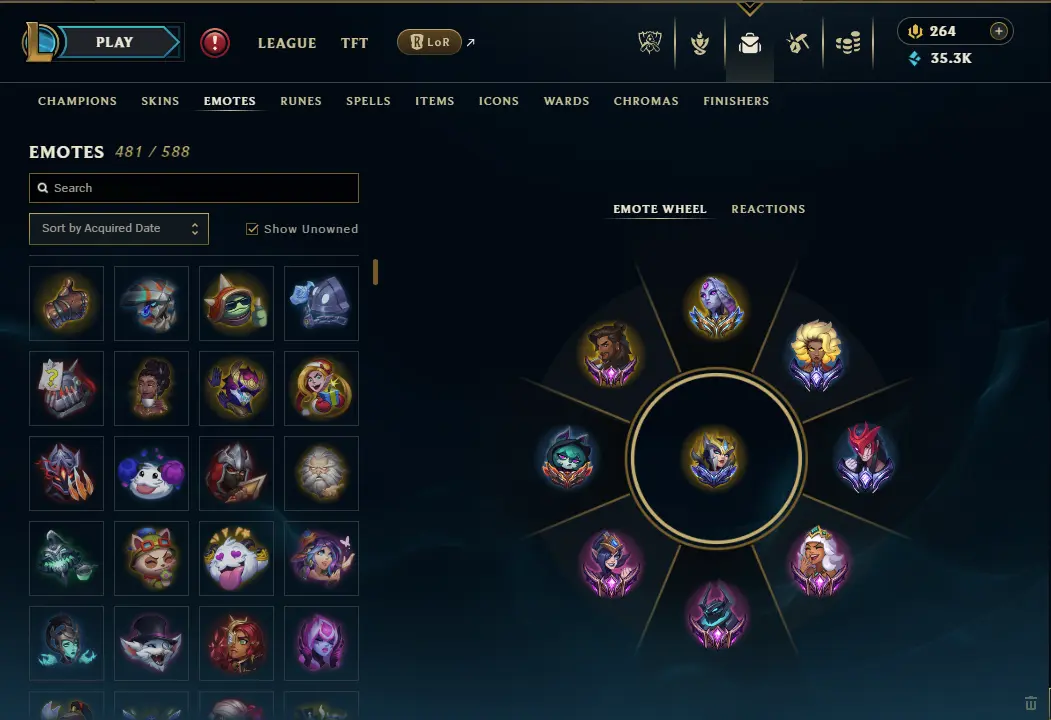
Task: Open the TFT section
Action: click(x=354, y=43)
